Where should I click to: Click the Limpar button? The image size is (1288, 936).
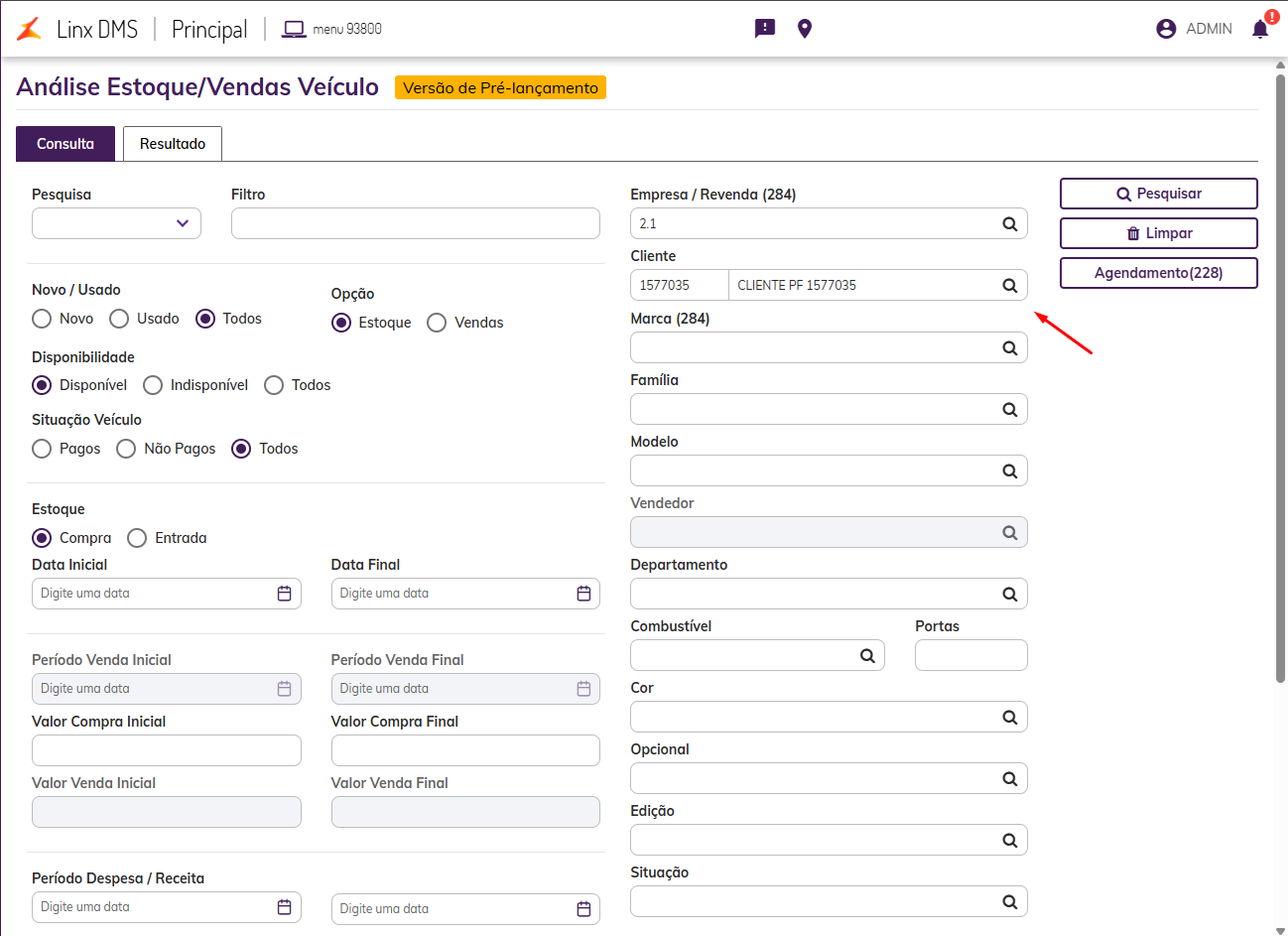tap(1159, 233)
